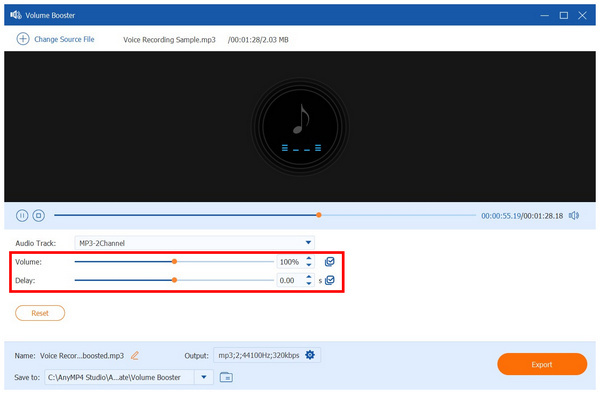
Task: Open the save folder icon
Action: tap(226, 377)
